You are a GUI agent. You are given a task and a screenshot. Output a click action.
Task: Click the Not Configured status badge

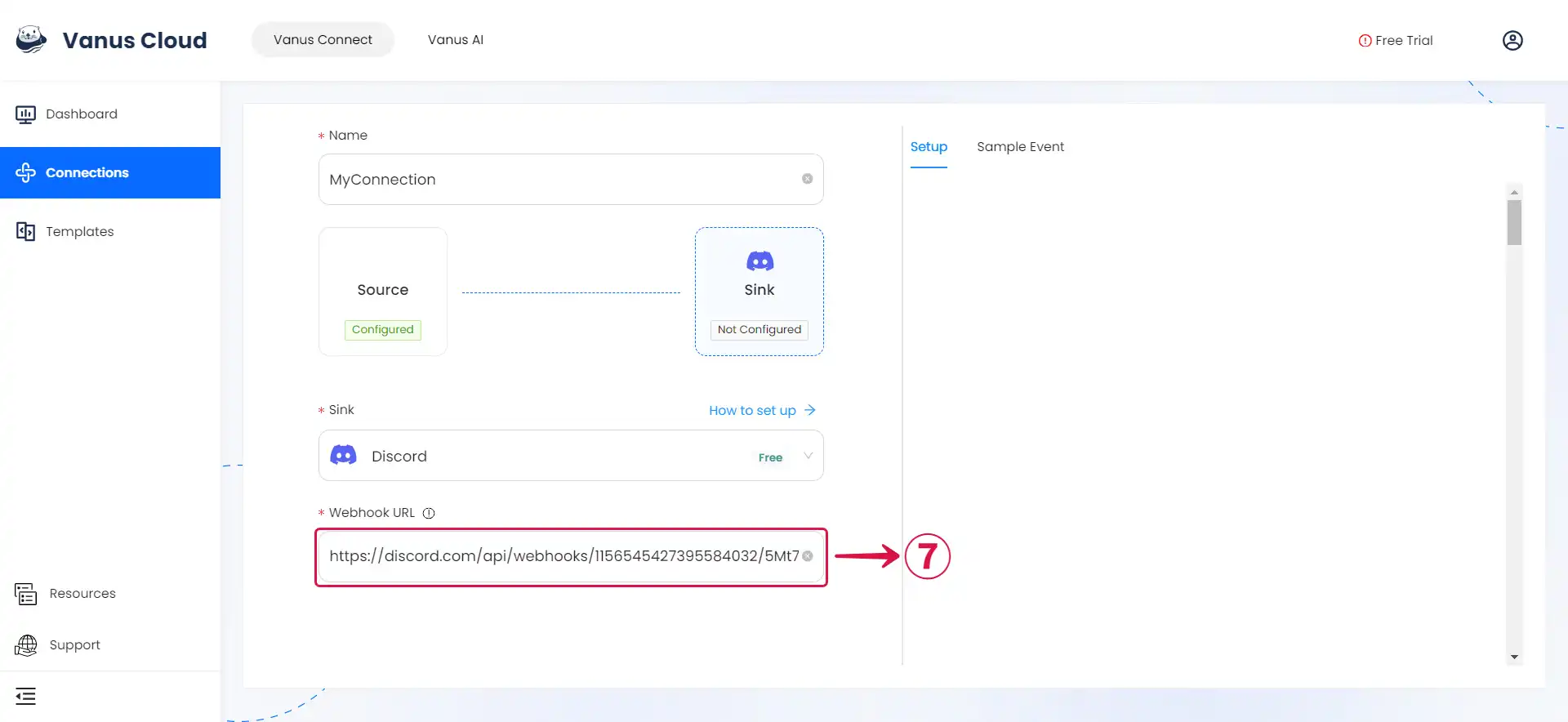(x=759, y=330)
